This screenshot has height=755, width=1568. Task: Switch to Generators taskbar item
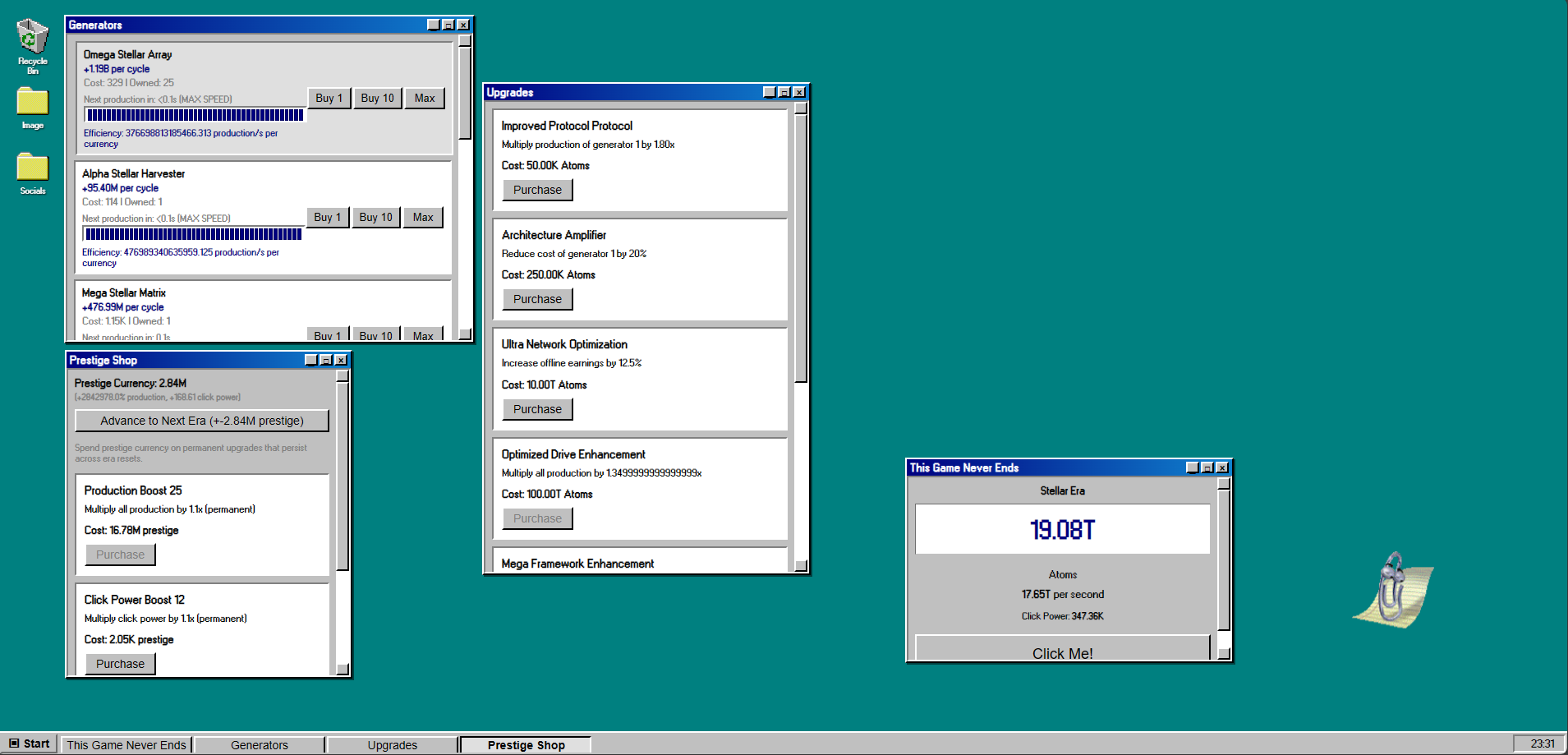[x=260, y=744]
